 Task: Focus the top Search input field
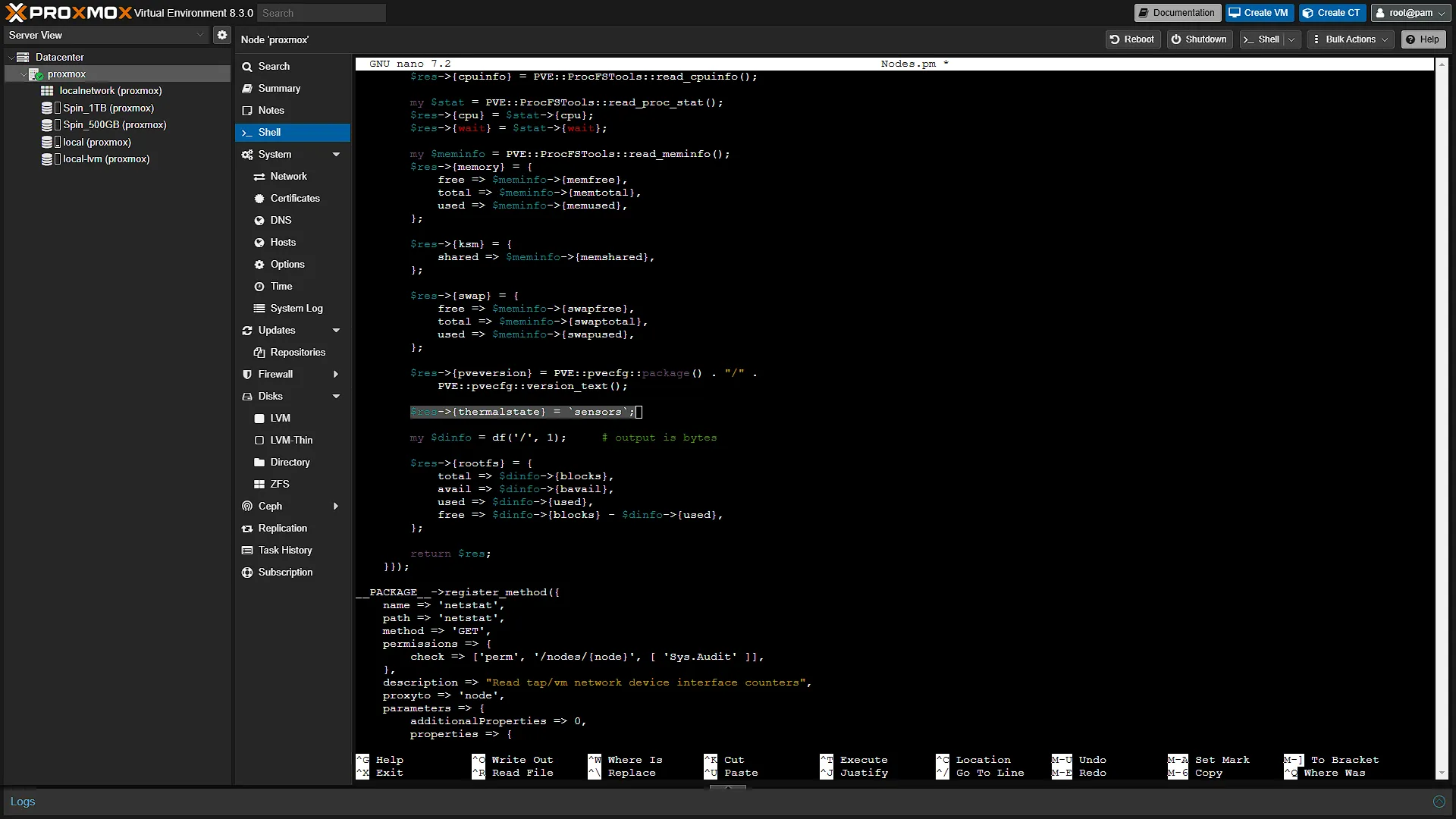[x=322, y=13]
